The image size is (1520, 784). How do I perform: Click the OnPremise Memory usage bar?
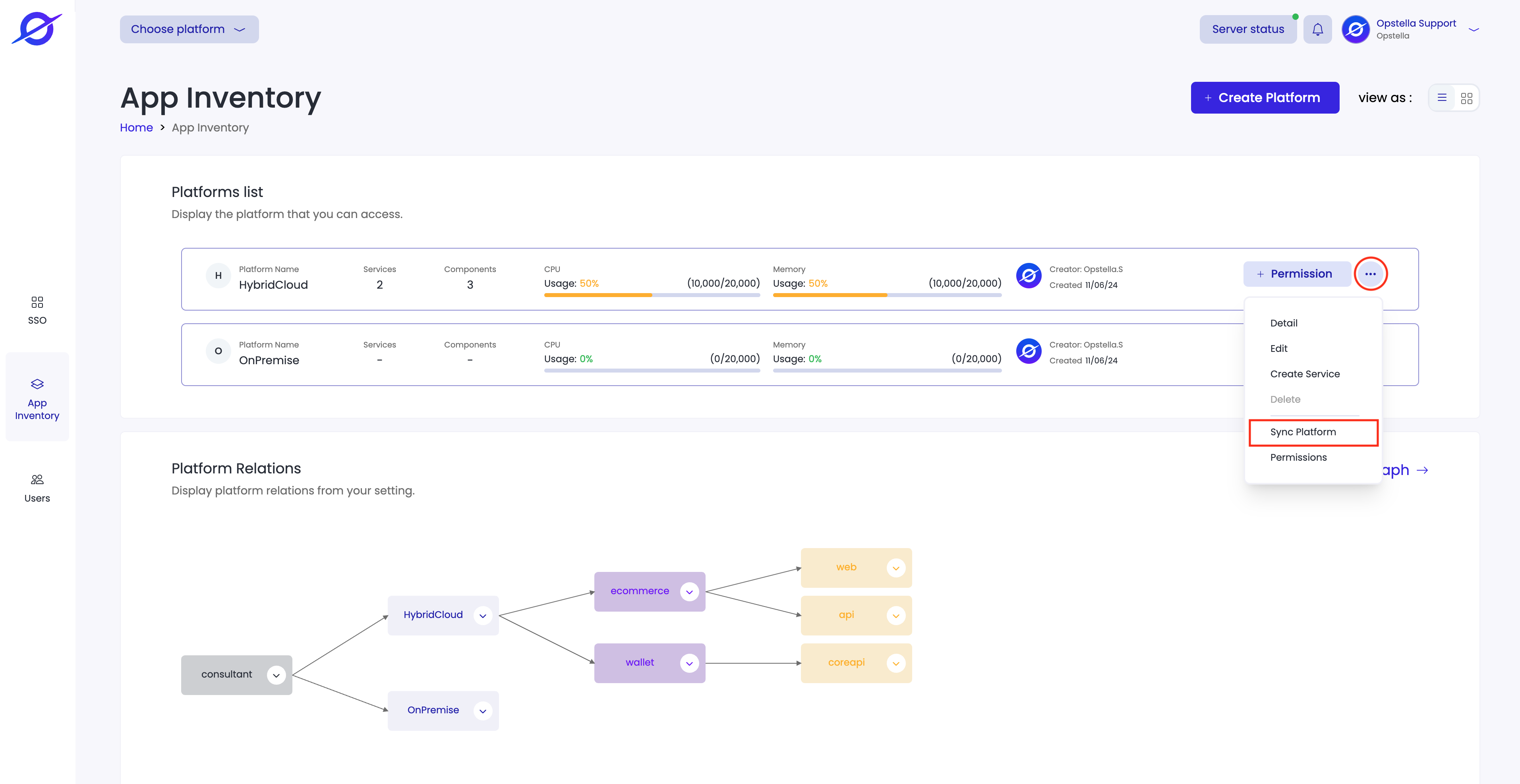(x=887, y=371)
